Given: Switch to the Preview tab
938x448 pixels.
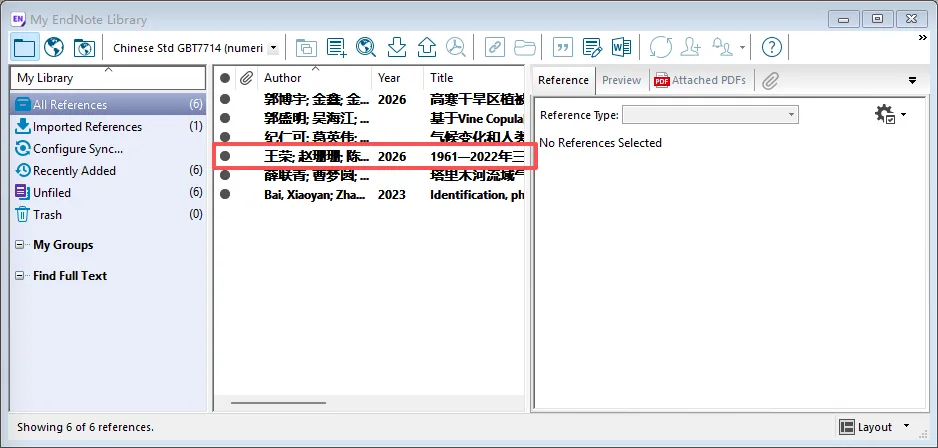Looking at the screenshot, I should [622, 80].
